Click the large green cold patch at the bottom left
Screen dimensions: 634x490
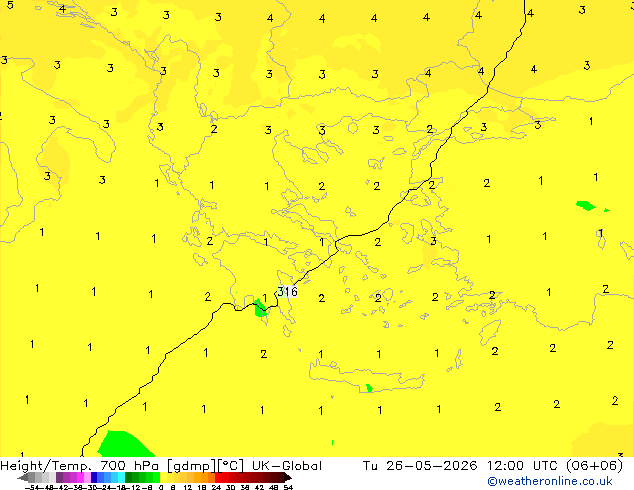tap(123, 444)
